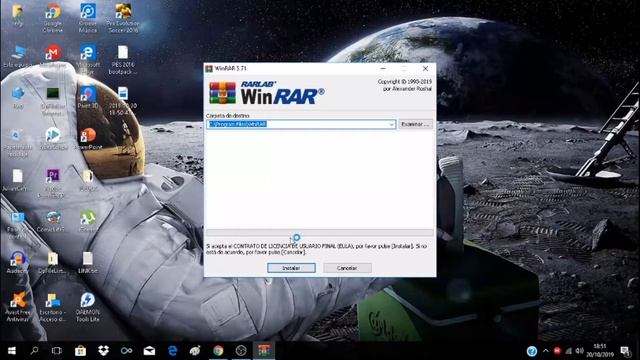Open Task View on the taskbar
640x360 pixels.
pyautogui.click(x=57, y=351)
